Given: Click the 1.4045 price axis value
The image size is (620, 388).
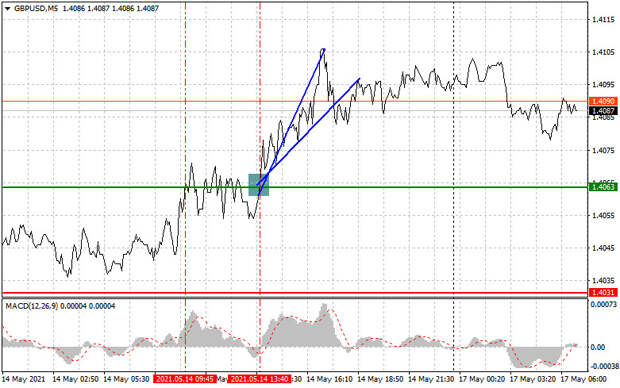Looking at the screenshot, I should tap(603, 248).
